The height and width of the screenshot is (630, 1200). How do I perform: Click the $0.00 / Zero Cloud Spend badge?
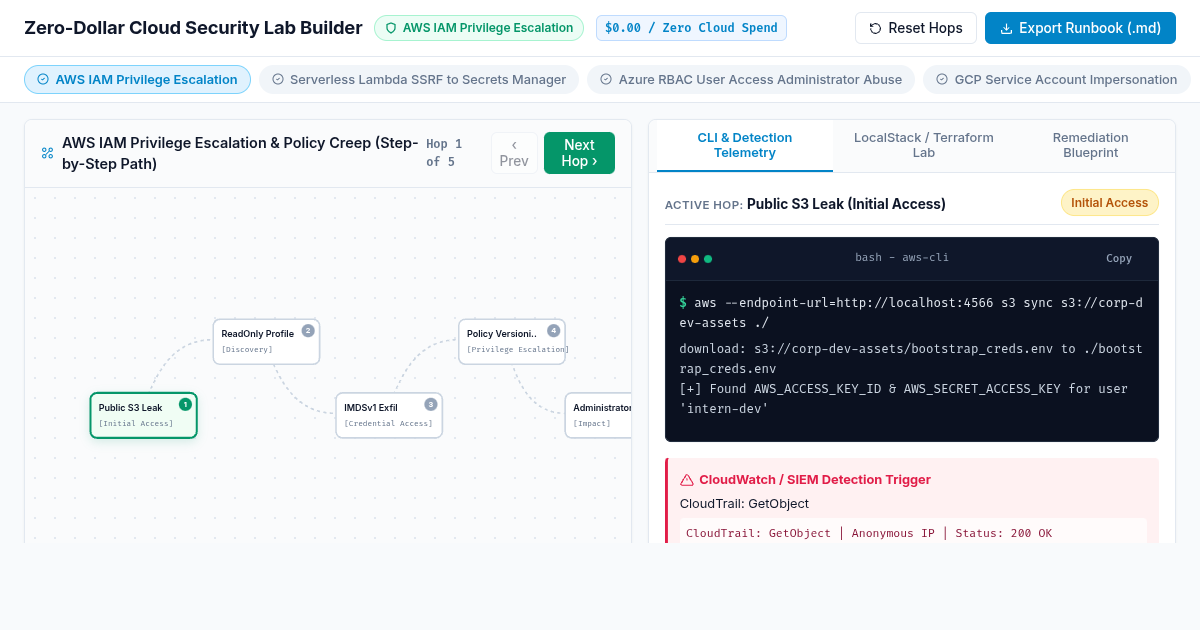tap(691, 28)
